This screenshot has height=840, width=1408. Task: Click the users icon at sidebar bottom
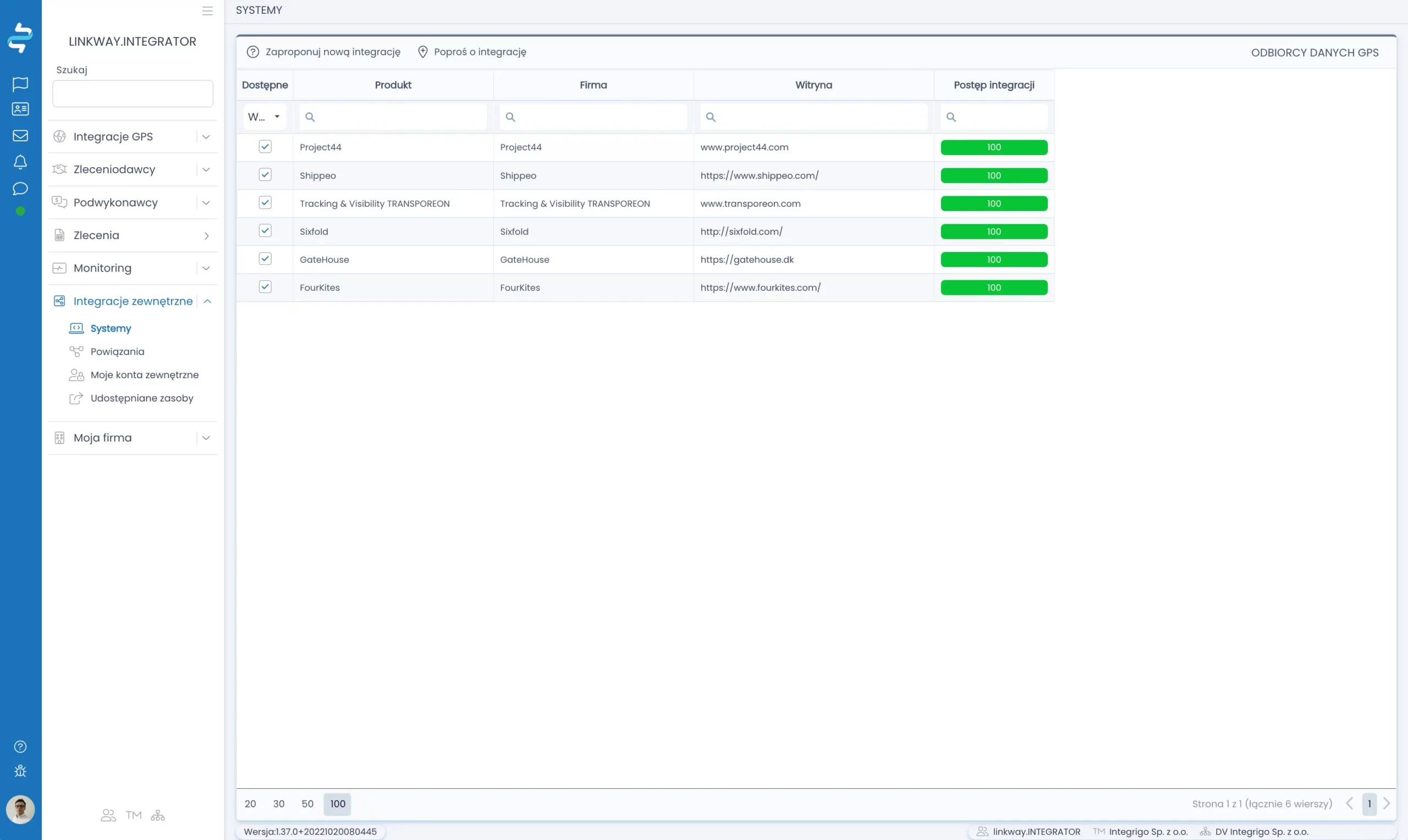tap(108, 815)
